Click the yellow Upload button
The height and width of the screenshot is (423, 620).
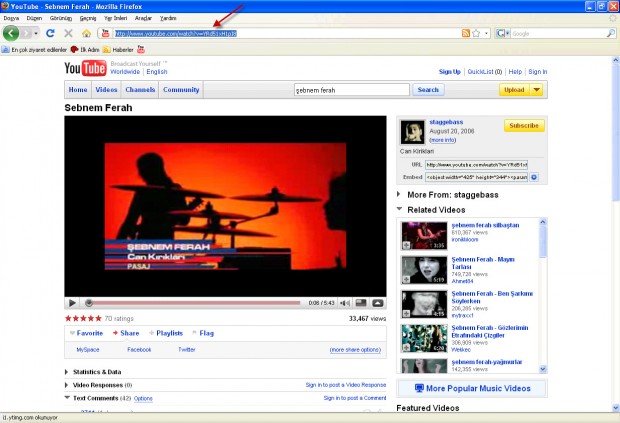(x=514, y=90)
